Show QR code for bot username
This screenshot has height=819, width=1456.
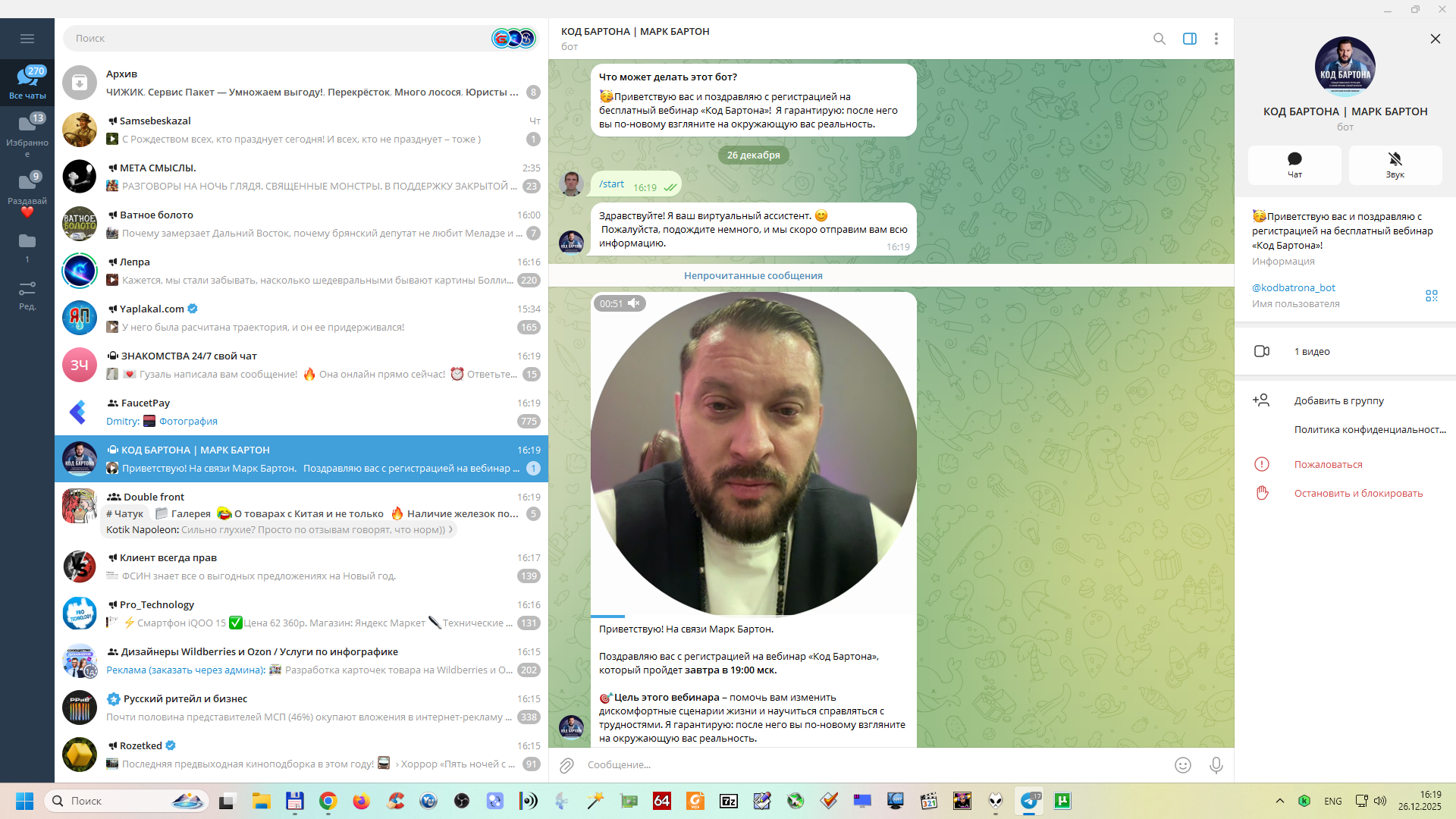click(x=1431, y=296)
